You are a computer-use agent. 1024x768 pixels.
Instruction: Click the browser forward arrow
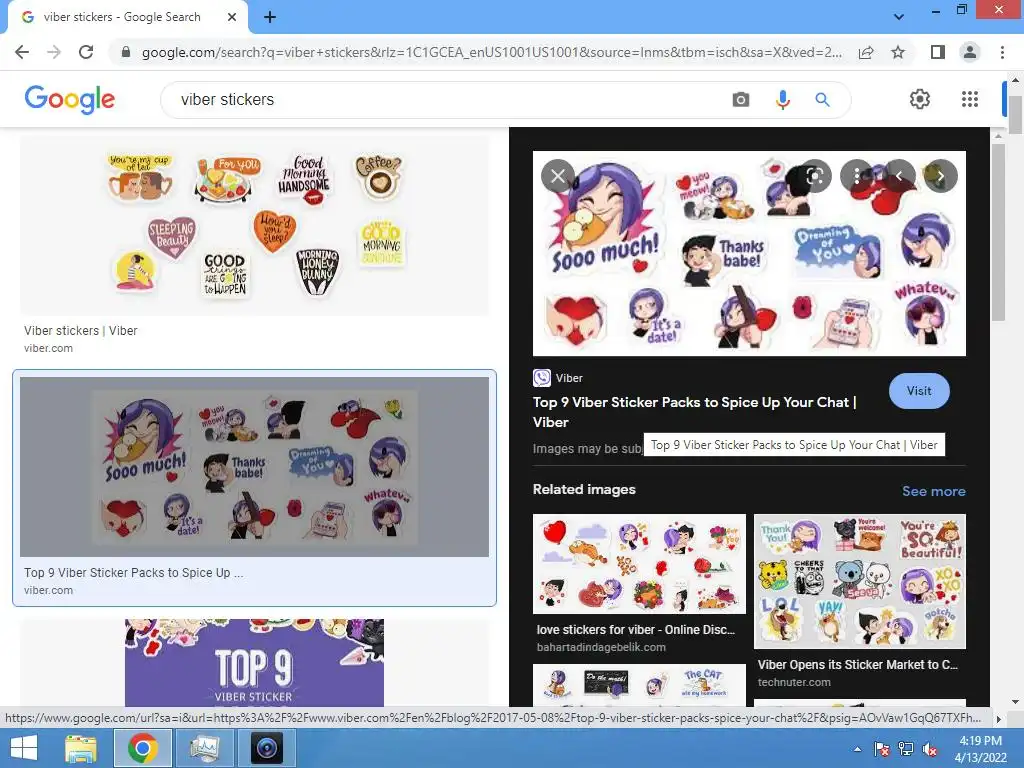[x=54, y=52]
